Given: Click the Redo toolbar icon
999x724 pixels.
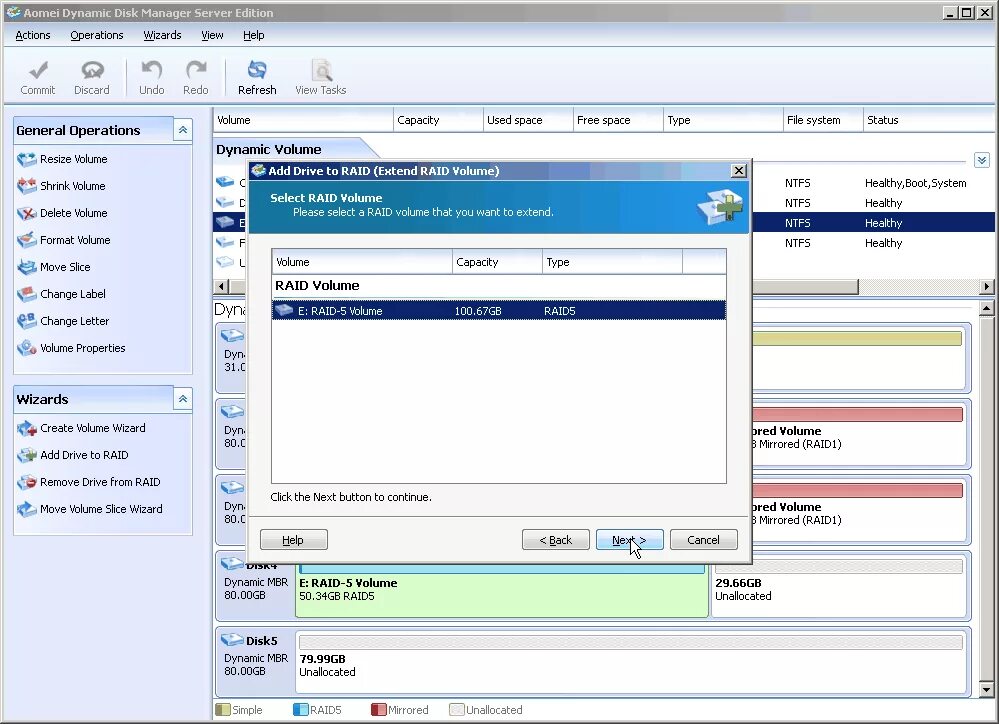Looking at the screenshot, I should (196, 77).
